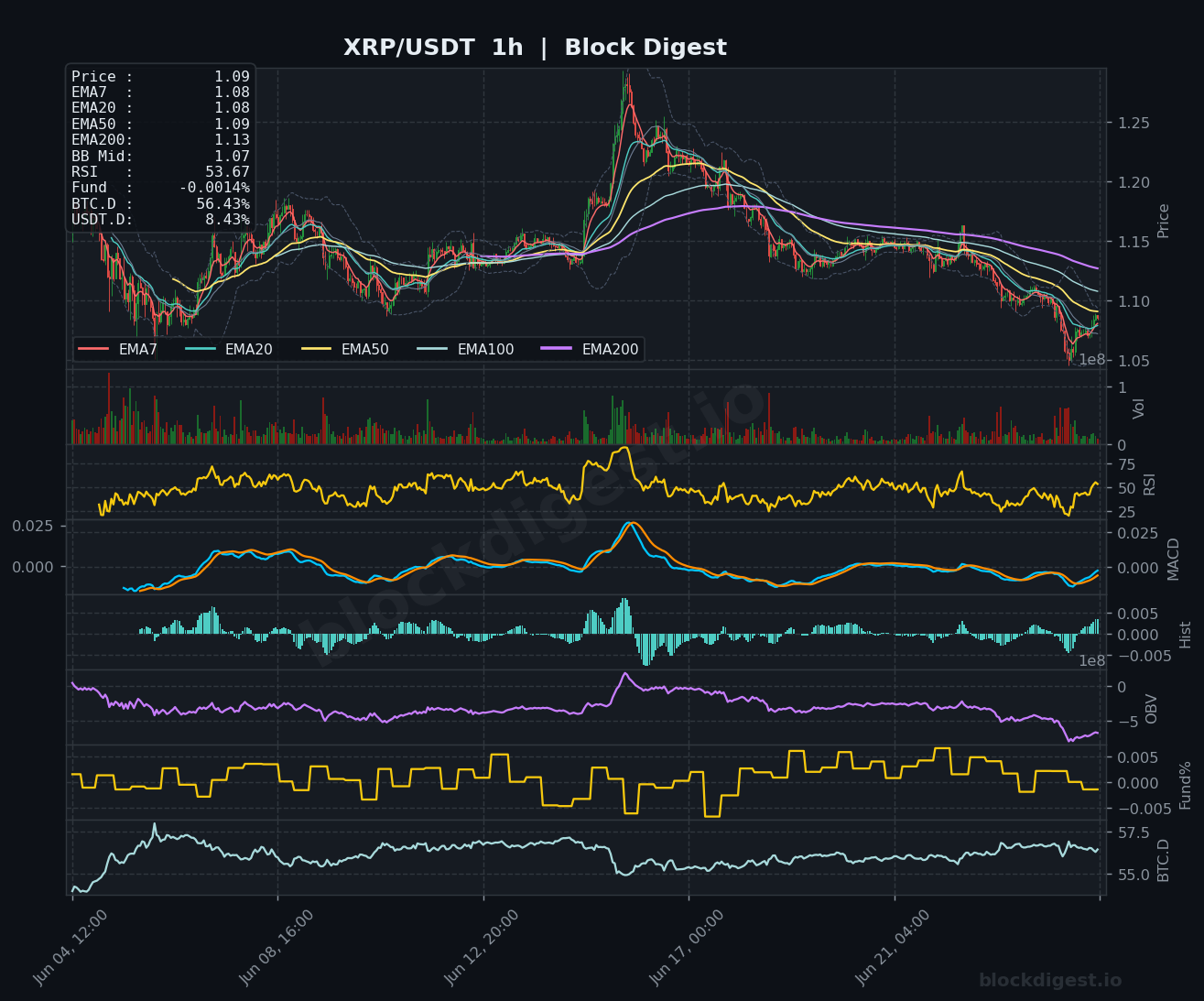The width and height of the screenshot is (1204, 1001).
Task: Click the 0.005 tick on Fund% axis
Action: 1138,757
